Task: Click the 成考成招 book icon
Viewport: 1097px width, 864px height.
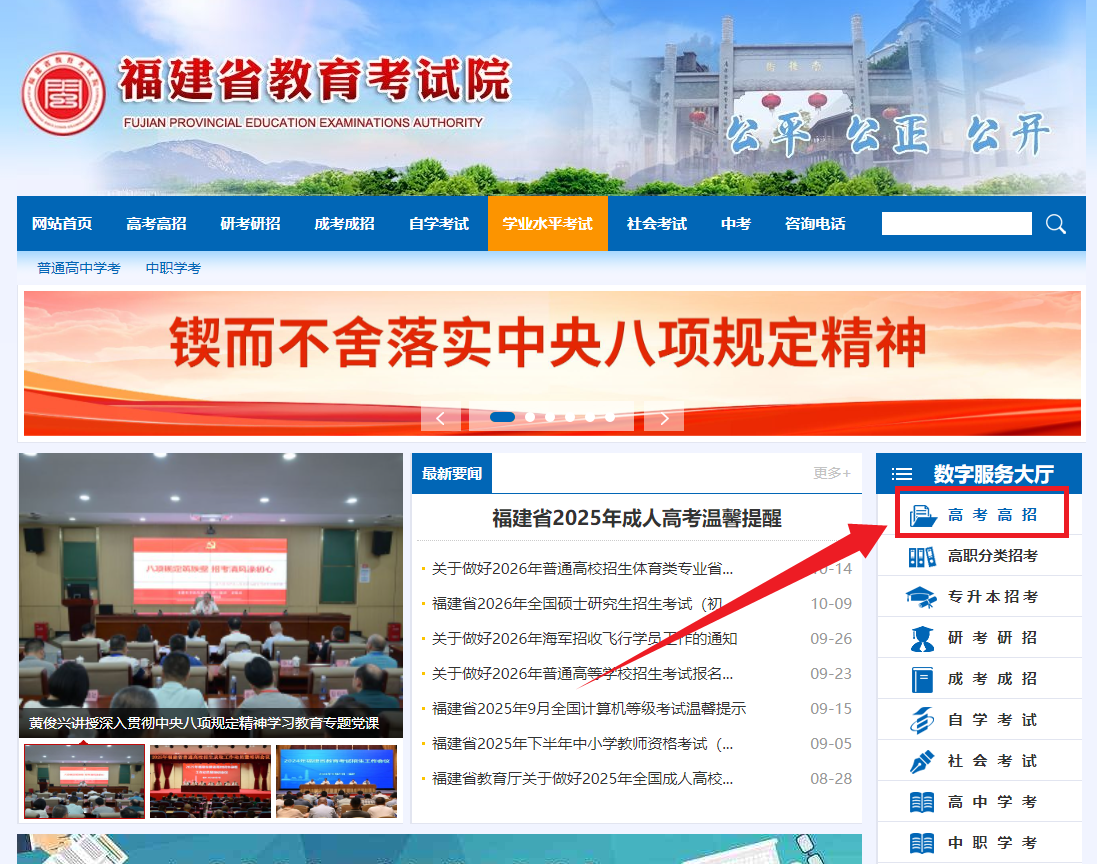Action: coord(922,679)
